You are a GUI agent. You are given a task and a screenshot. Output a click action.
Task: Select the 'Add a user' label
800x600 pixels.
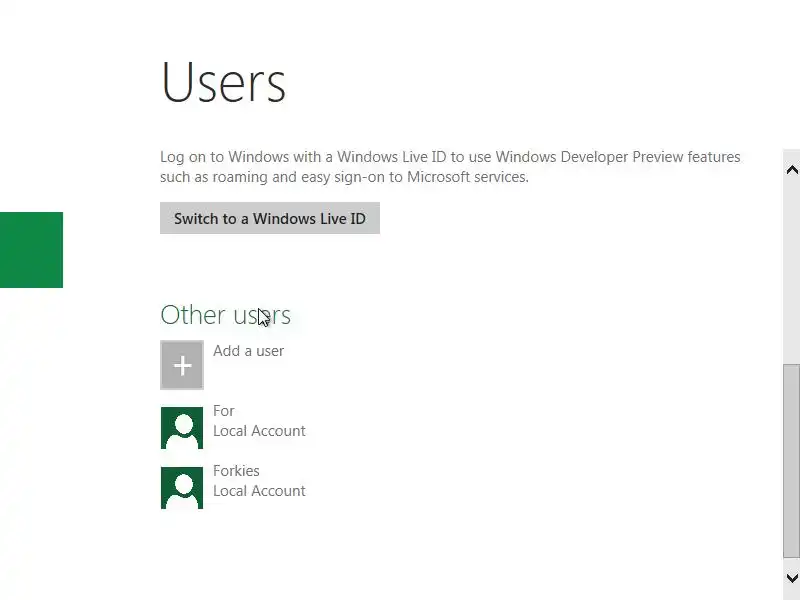point(248,351)
